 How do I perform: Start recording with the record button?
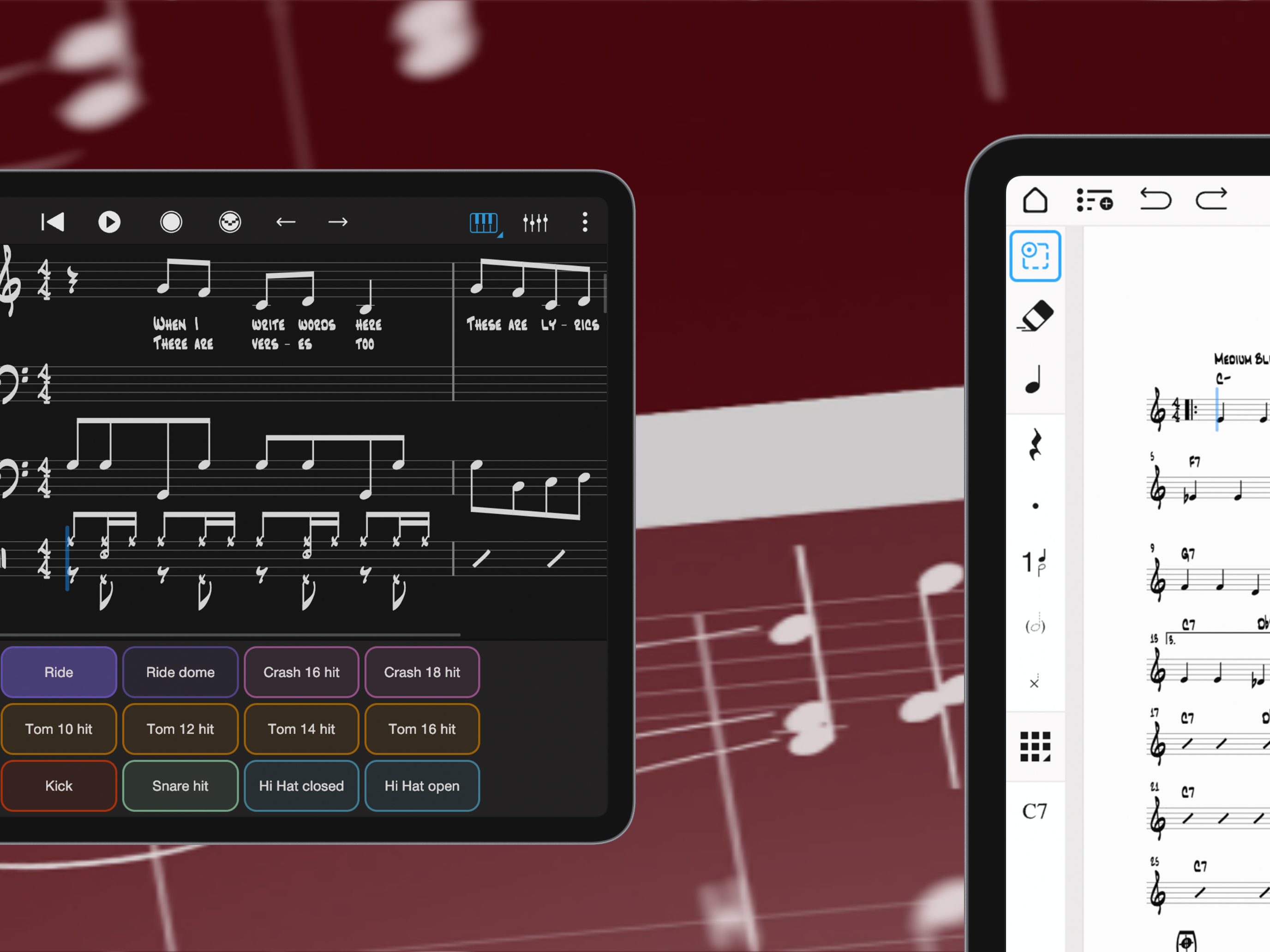171,222
